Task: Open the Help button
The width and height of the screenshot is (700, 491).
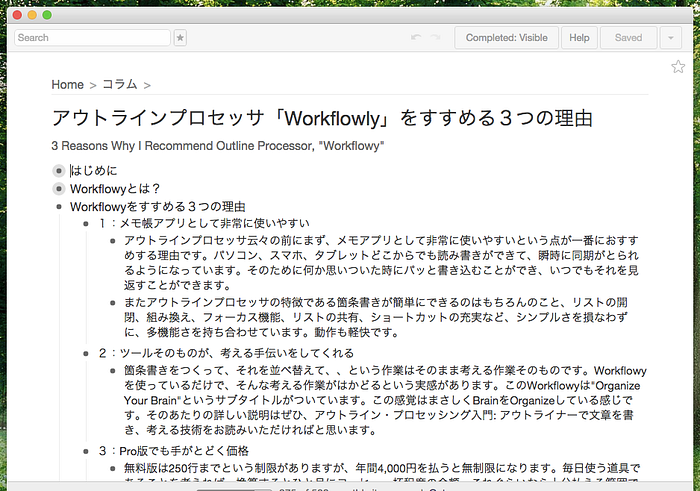Action: click(579, 37)
